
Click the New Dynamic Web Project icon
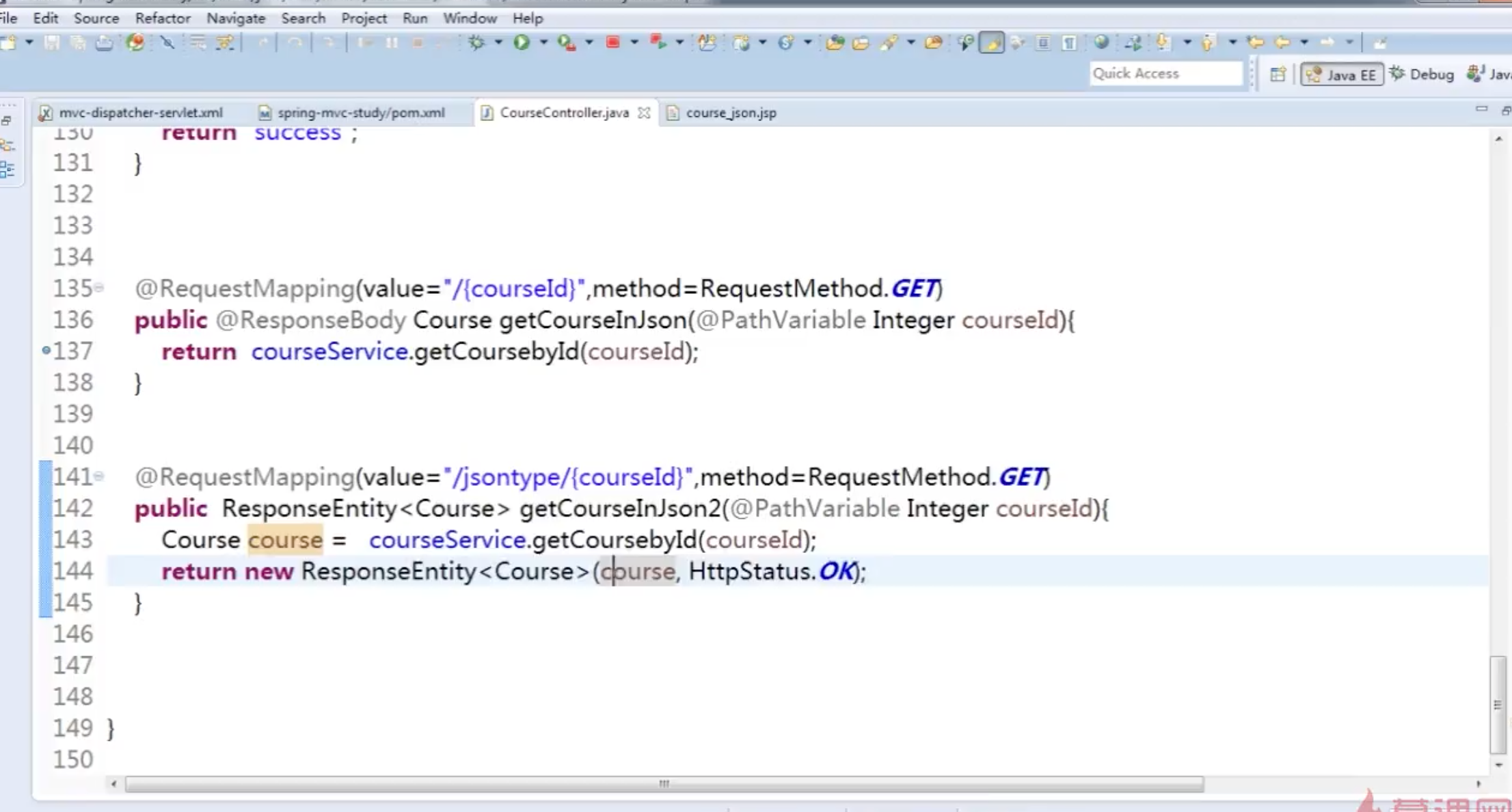tap(741, 43)
